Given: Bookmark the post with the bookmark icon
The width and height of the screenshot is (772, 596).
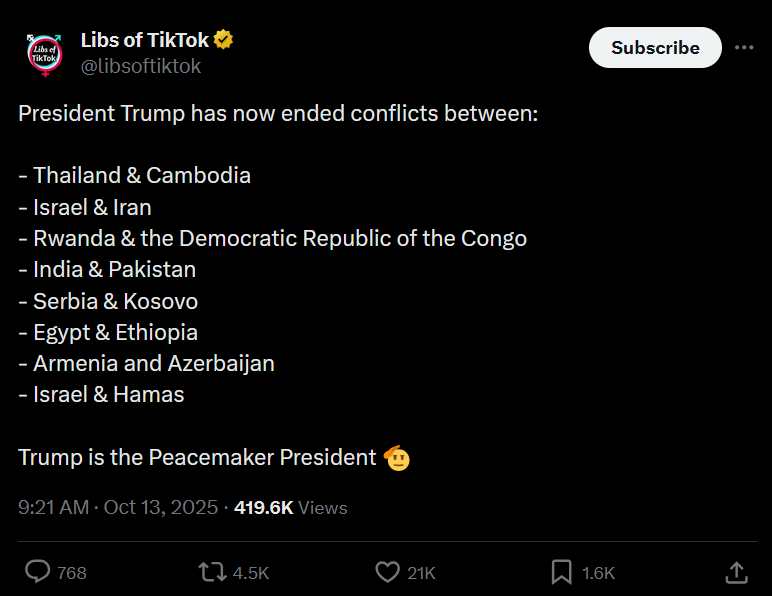Looking at the screenshot, I should click(x=562, y=572).
